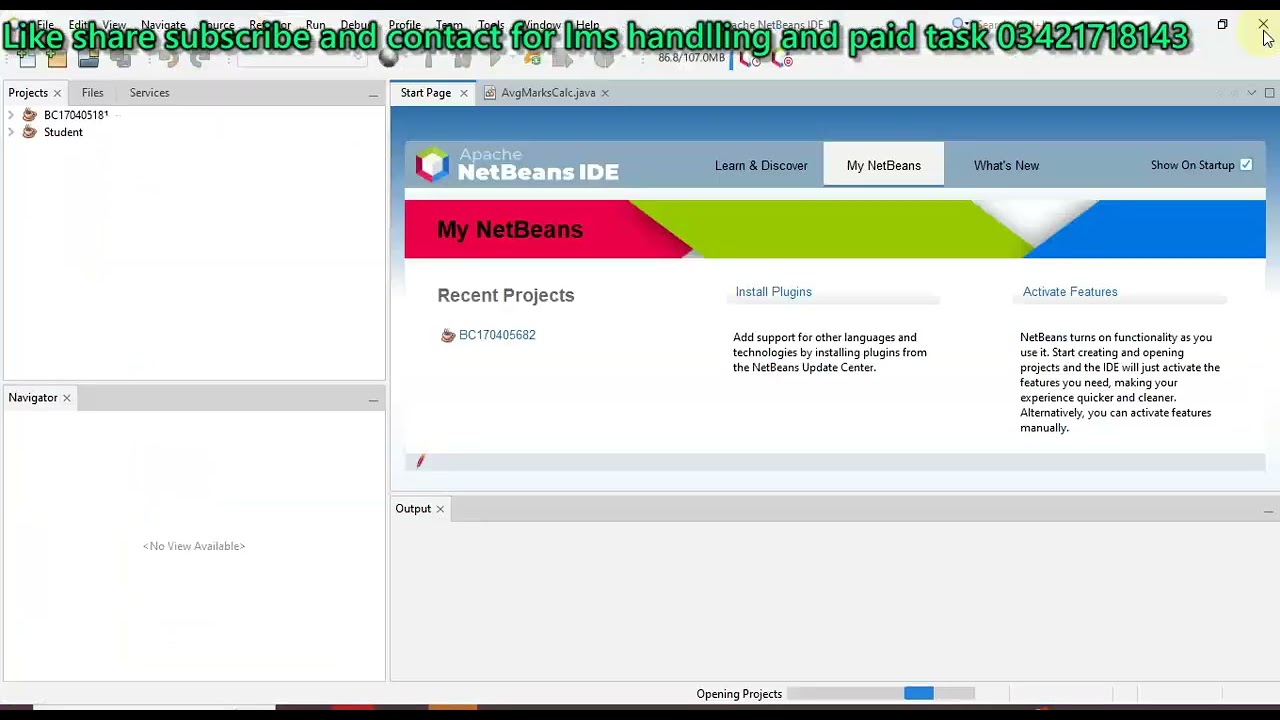The height and width of the screenshot is (720, 1280).
Task: Close the Navigator panel
Action: [x=67, y=398]
